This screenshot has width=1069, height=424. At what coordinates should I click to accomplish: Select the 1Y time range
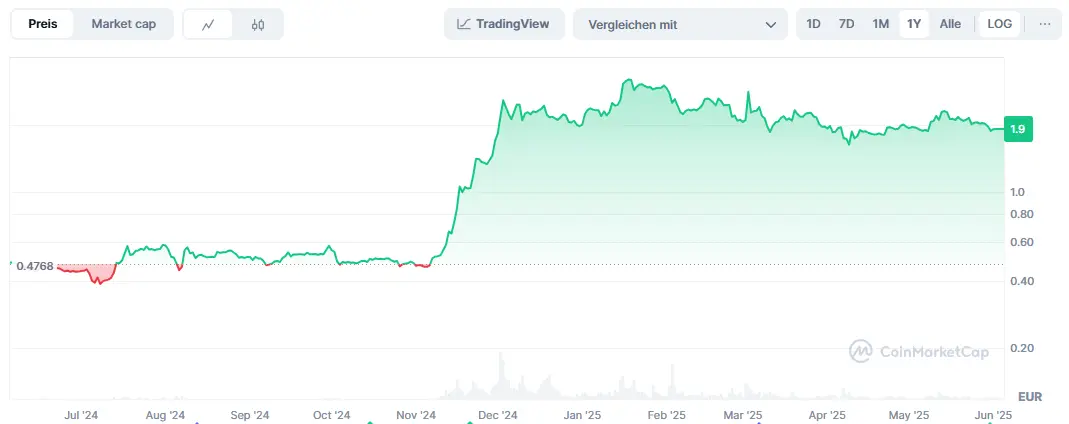[x=913, y=24]
